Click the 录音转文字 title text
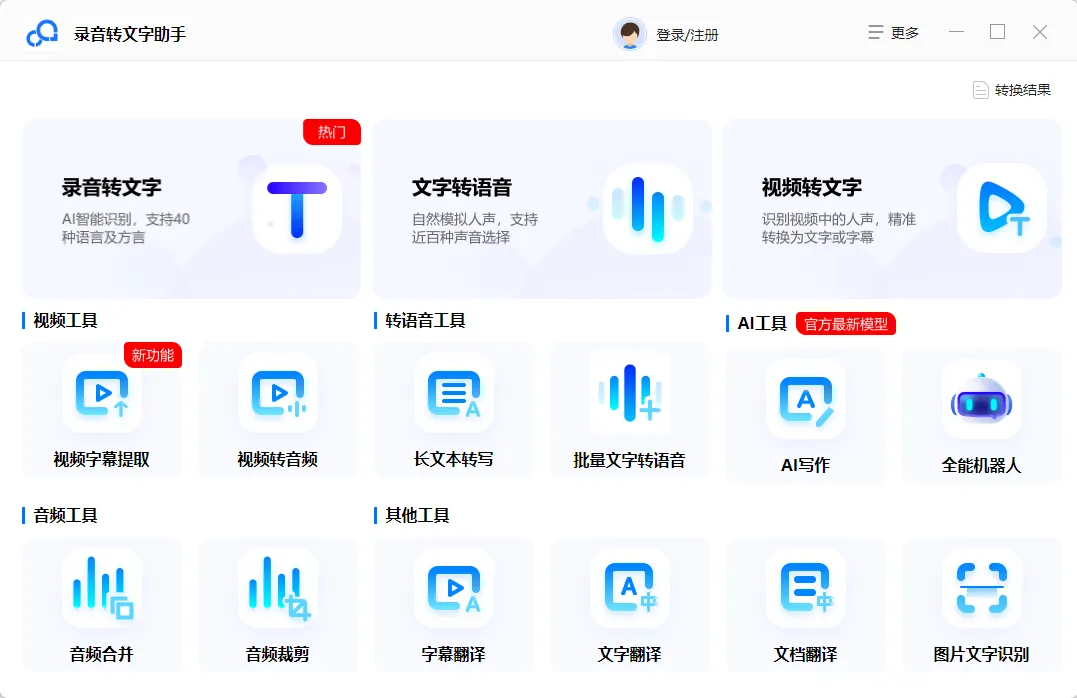Screen dimensions: 1077x698 (x=111, y=188)
